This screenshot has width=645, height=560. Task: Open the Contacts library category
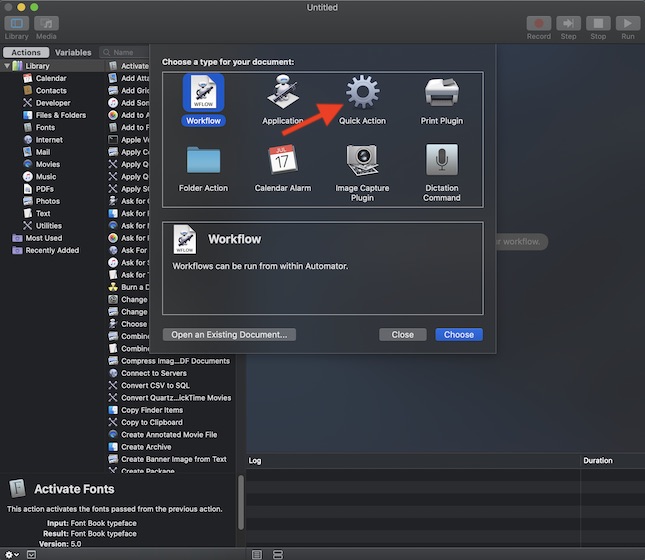51,91
